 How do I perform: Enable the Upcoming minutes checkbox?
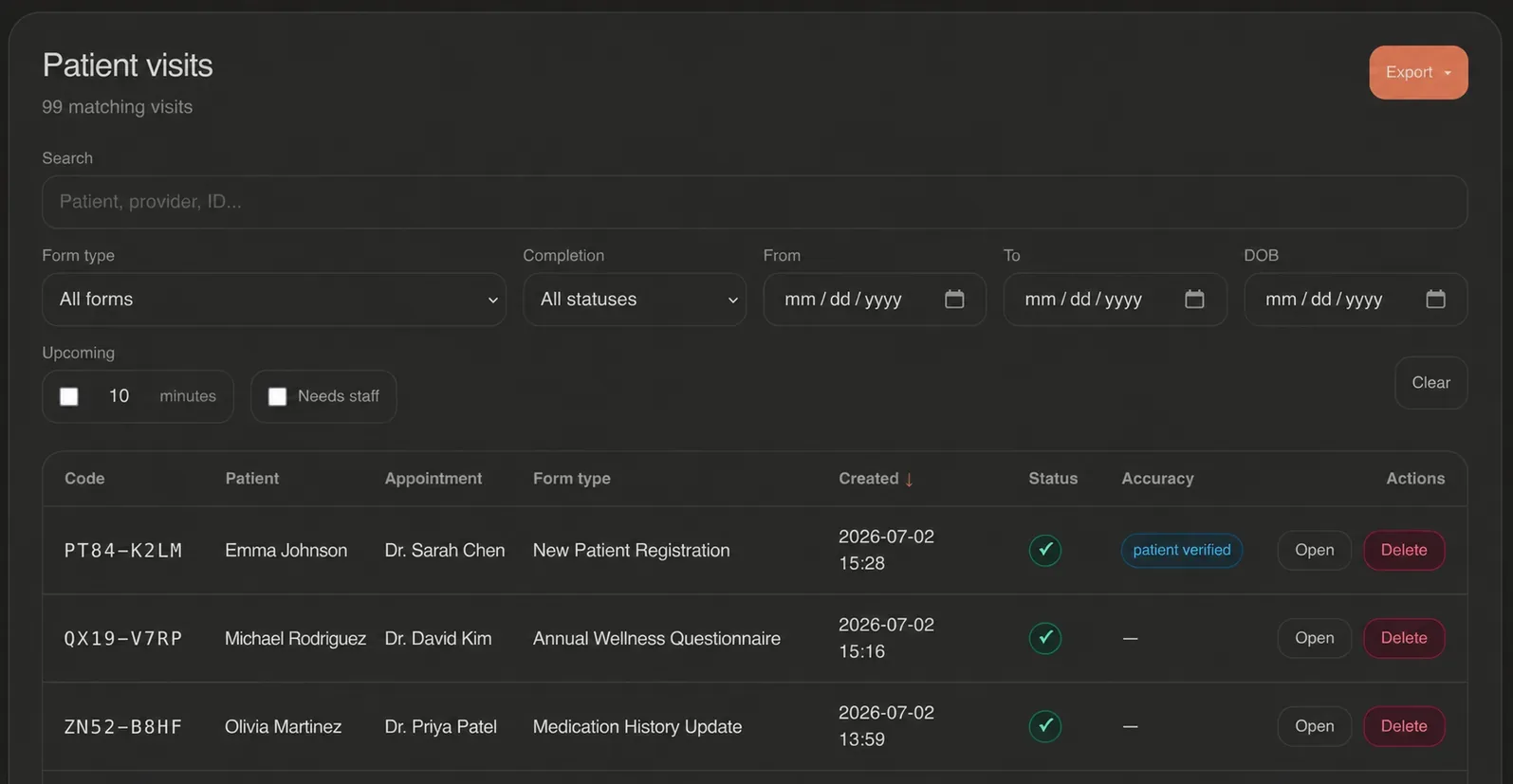tap(69, 396)
